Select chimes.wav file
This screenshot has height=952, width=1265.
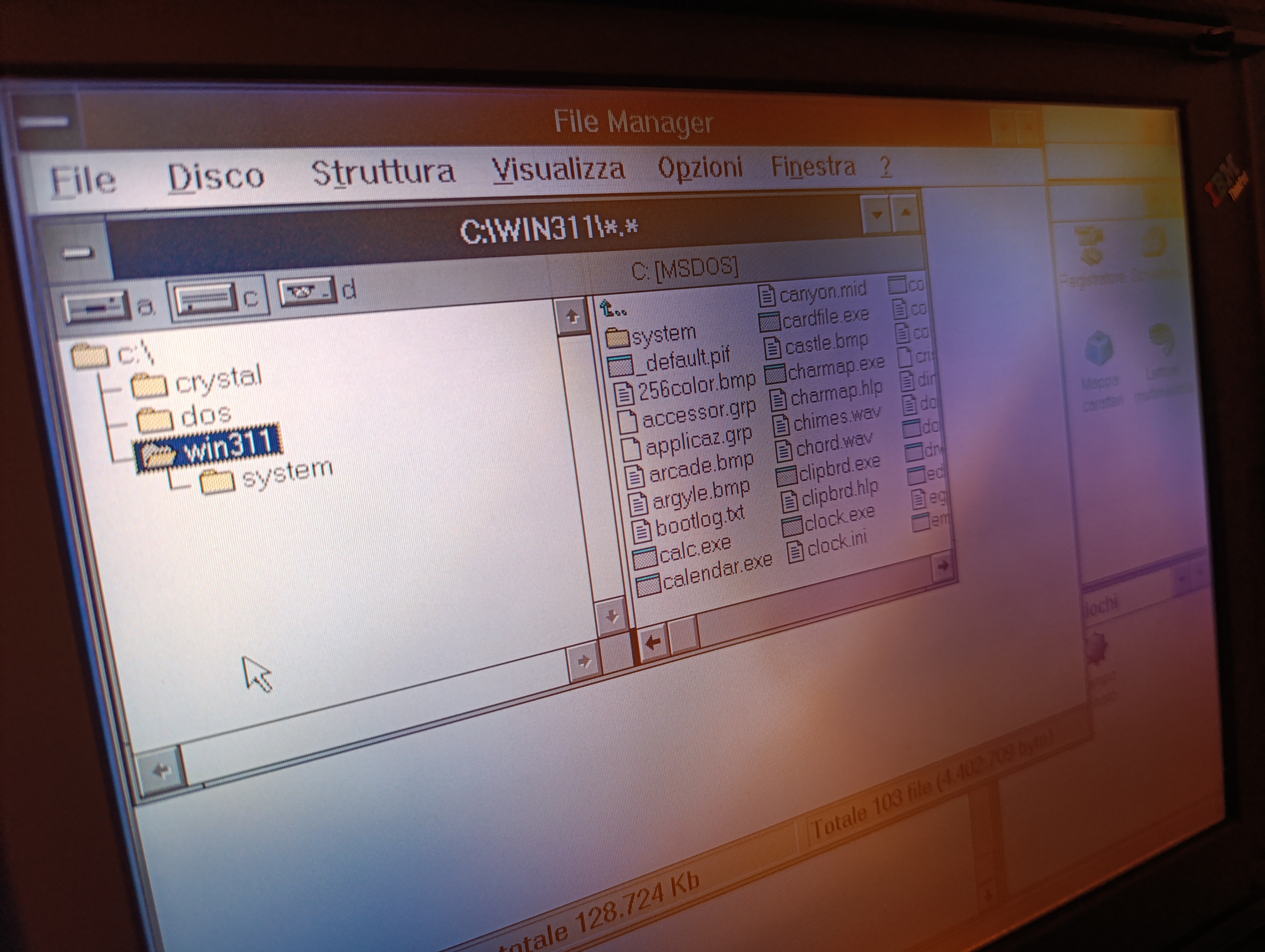click(x=828, y=421)
